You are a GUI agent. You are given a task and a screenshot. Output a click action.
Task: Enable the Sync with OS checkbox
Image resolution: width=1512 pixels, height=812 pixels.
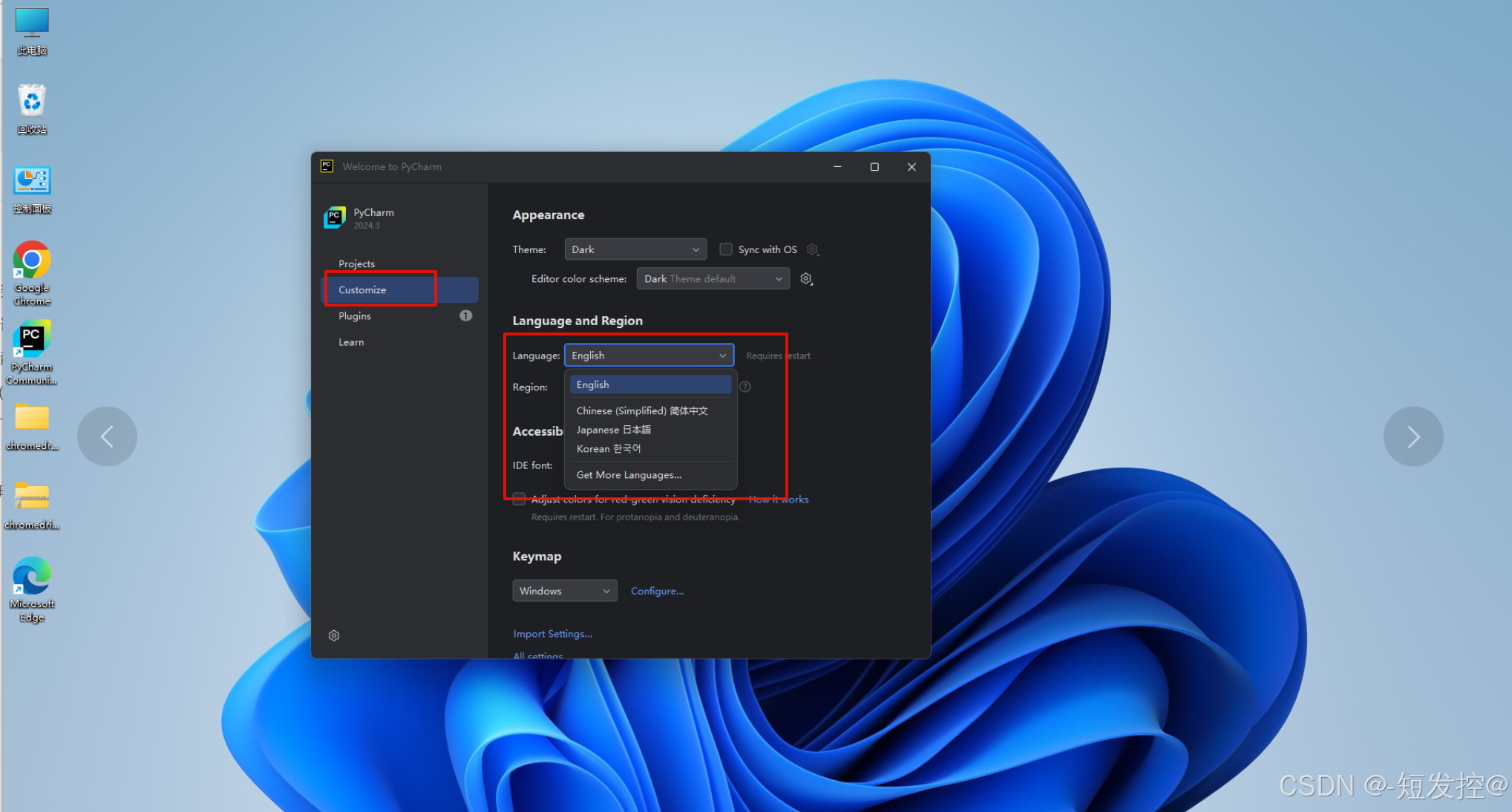click(x=726, y=249)
